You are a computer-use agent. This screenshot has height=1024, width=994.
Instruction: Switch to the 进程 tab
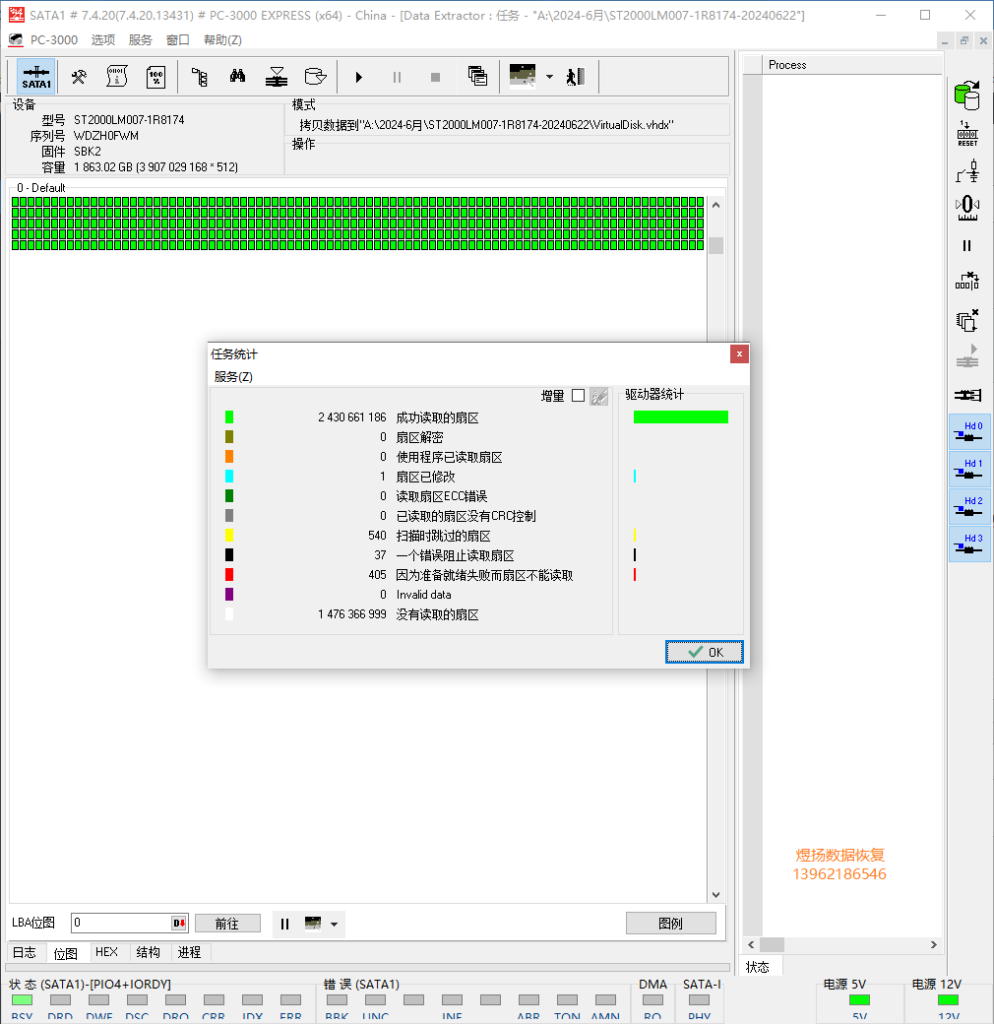(x=189, y=952)
